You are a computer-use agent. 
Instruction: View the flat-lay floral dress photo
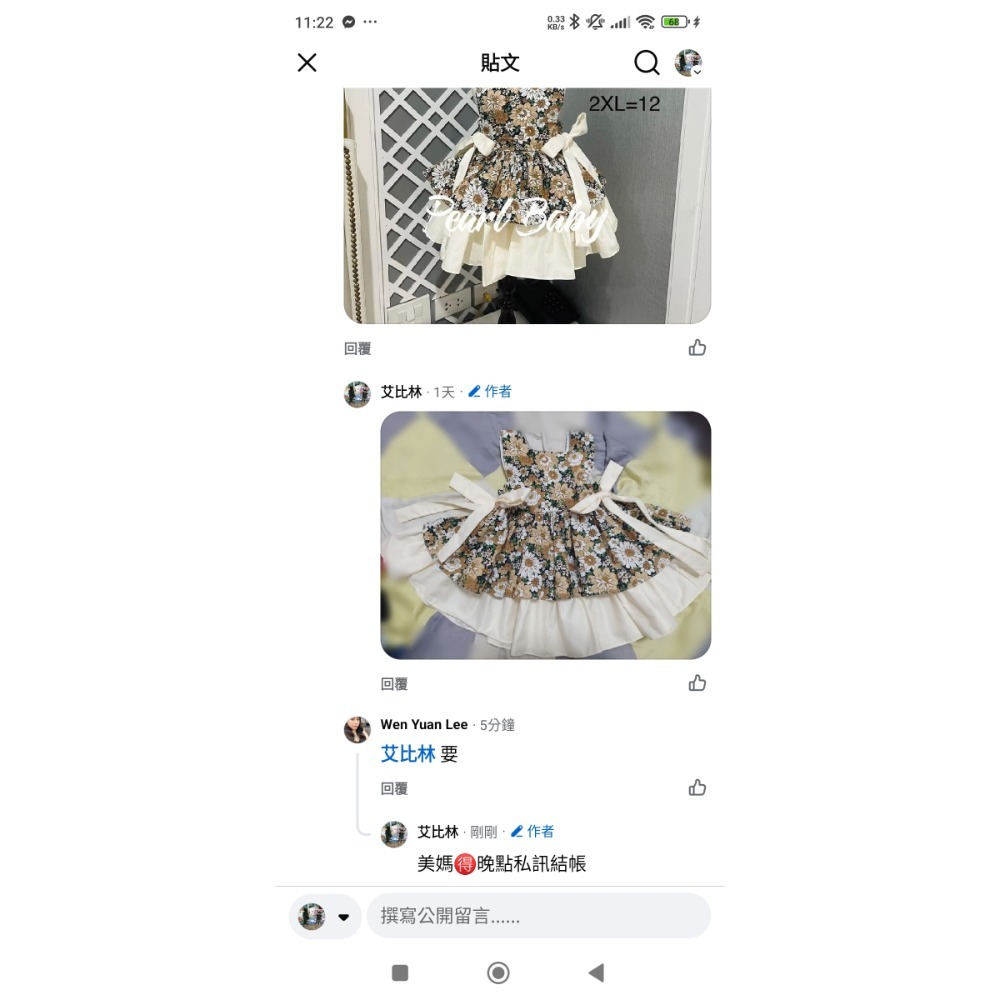[x=546, y=535]
